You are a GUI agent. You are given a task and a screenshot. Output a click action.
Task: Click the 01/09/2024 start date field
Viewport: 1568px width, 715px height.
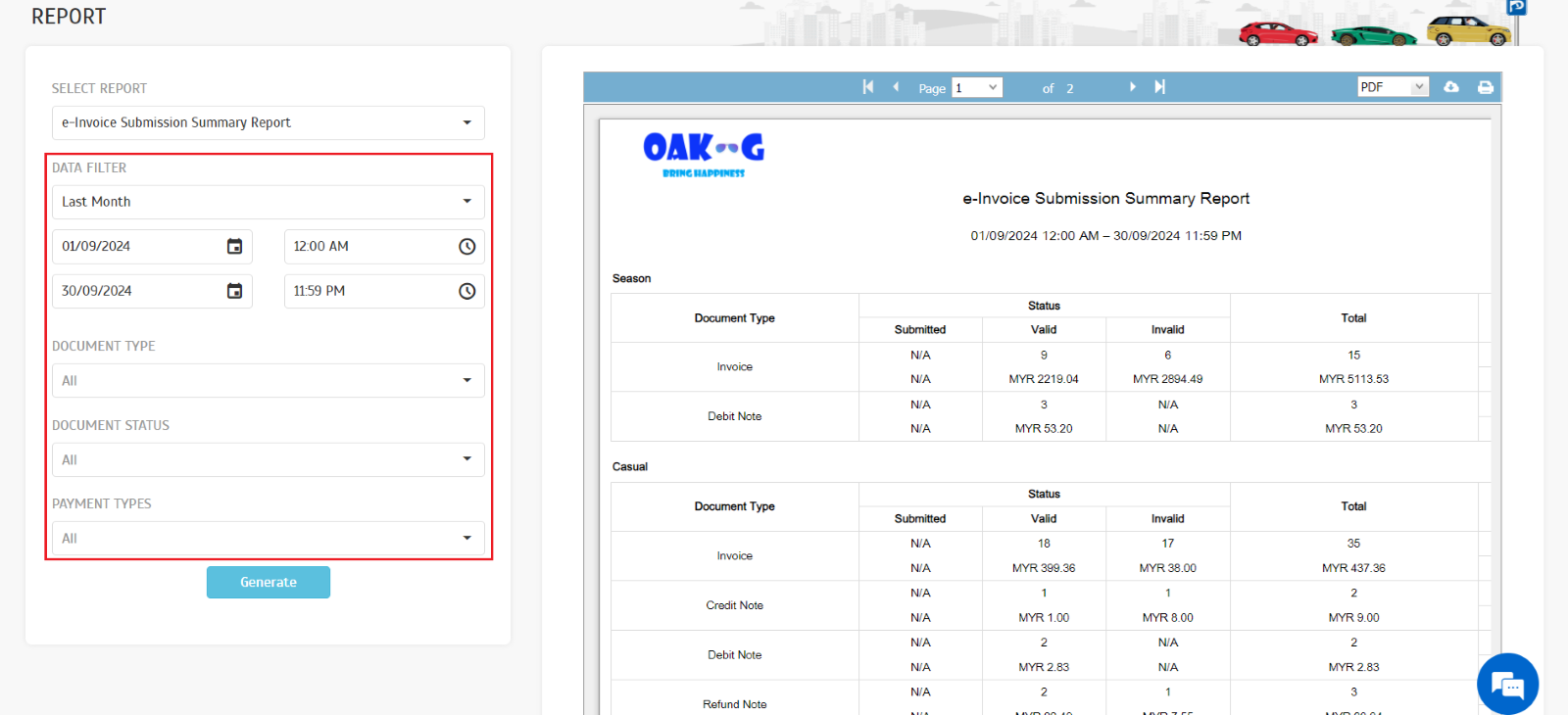(x=137, y=246)
